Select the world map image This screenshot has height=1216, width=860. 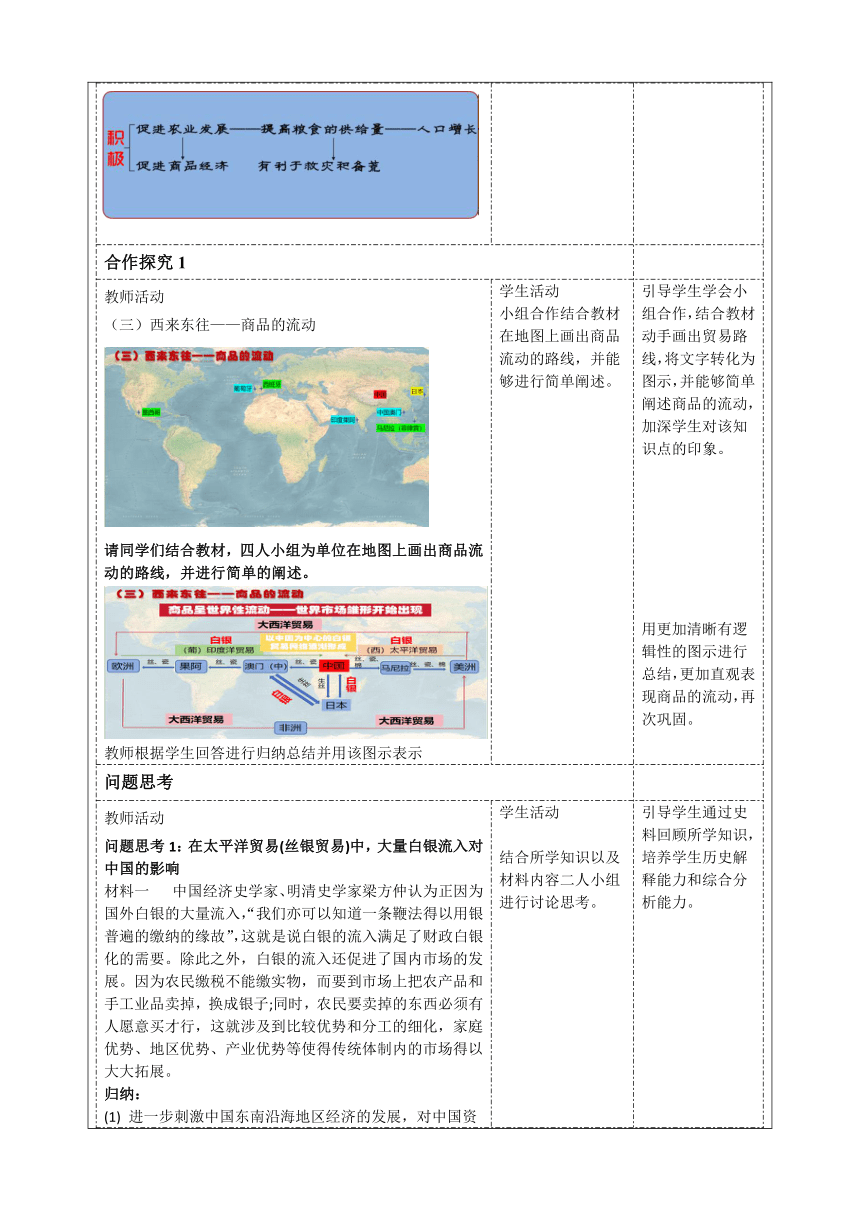(266, 437)
